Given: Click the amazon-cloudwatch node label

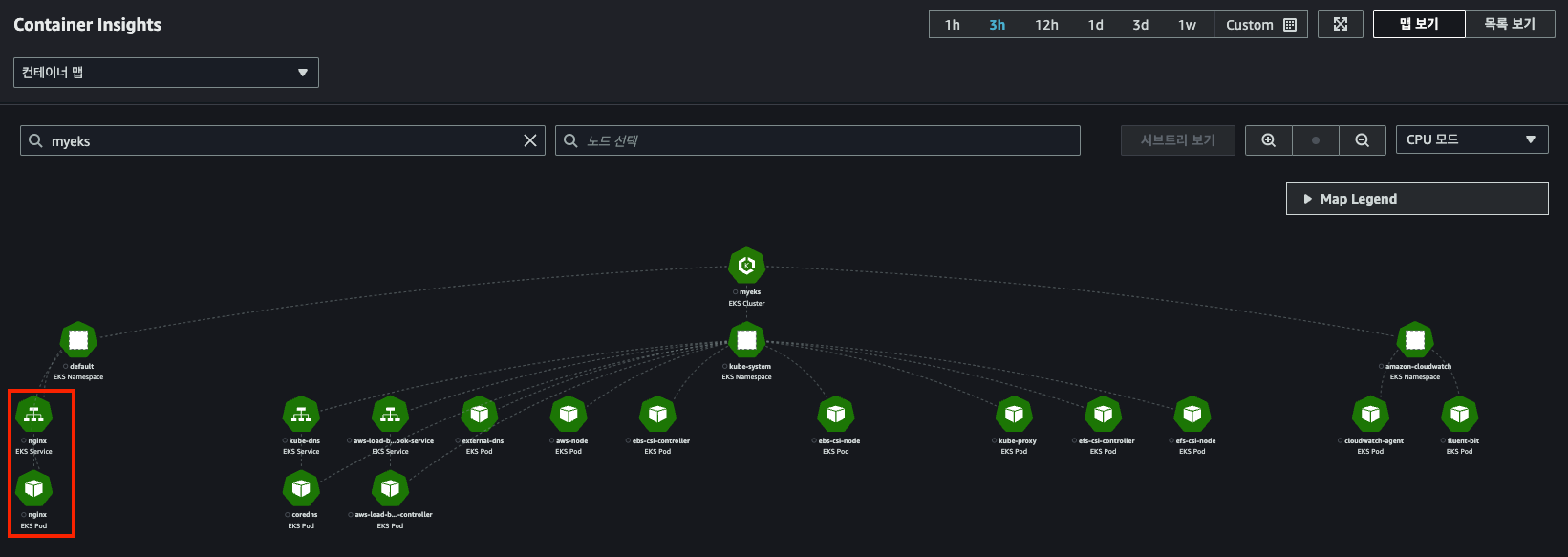Looking at the screenshot, I should pyautogui.click(x=1419, y=366).
